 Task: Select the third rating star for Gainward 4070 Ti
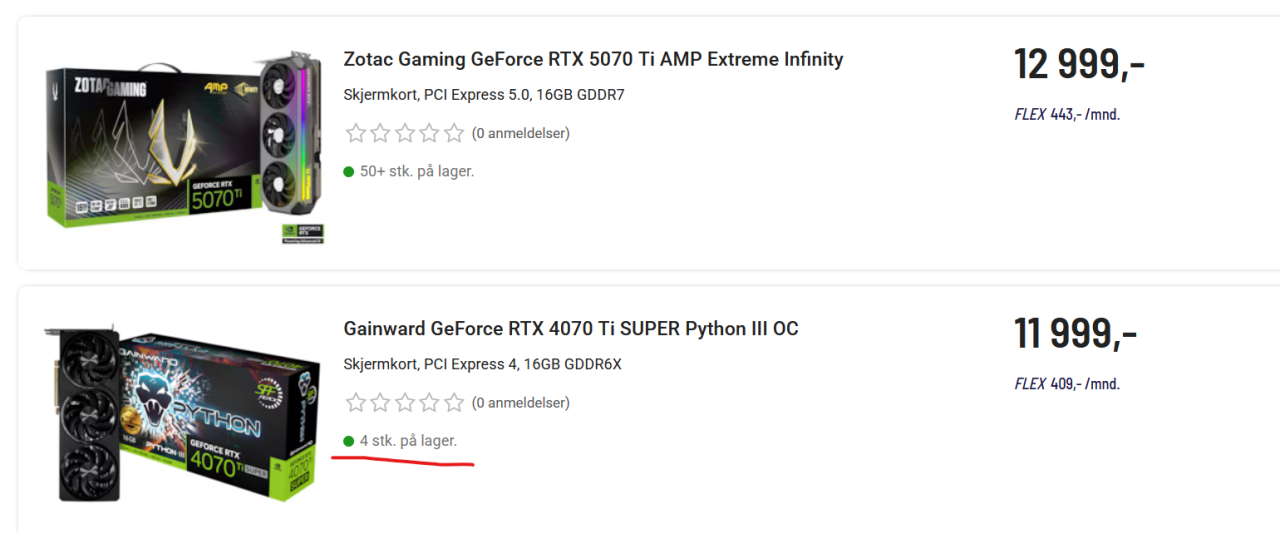tap(405, 403)
